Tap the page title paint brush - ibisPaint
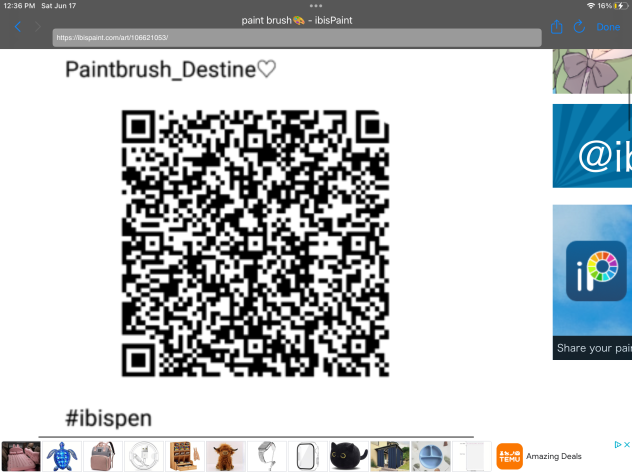The image size is (632, 473). (x=297, y=20)
